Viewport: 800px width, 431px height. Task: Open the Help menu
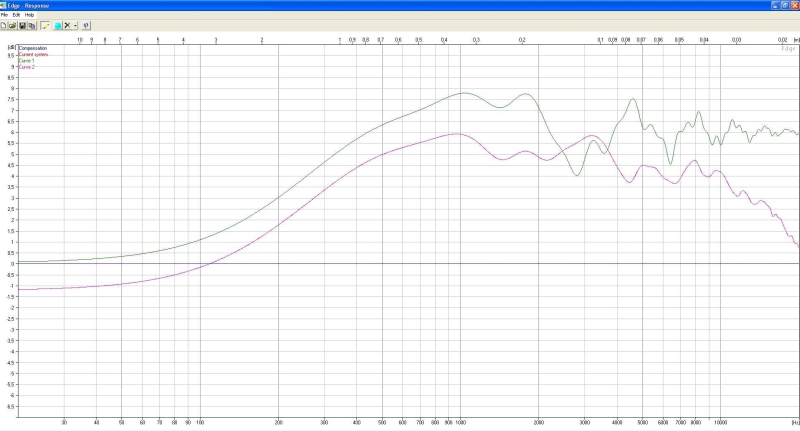click(30, 15)
